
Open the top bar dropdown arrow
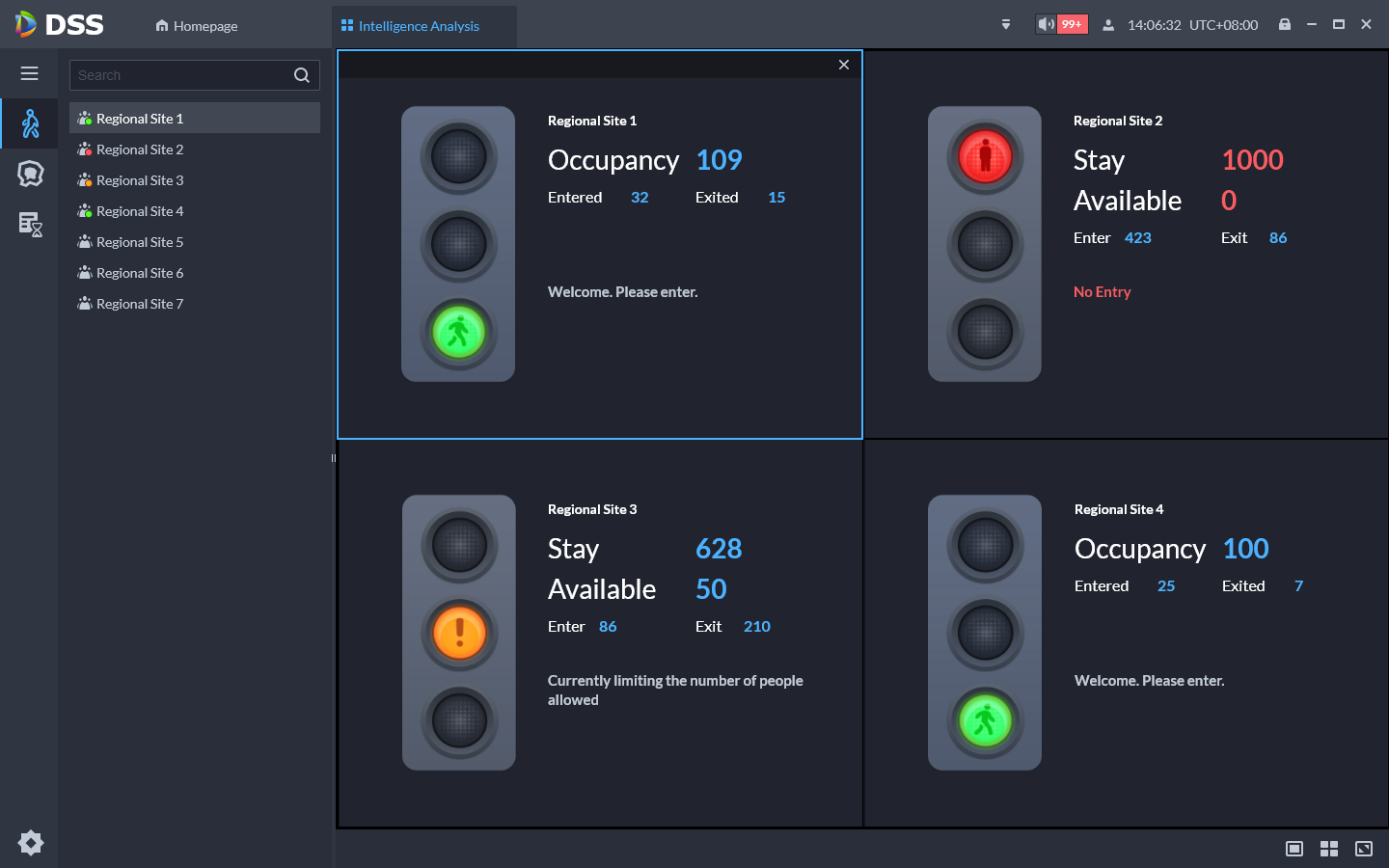pos(1006,25)
